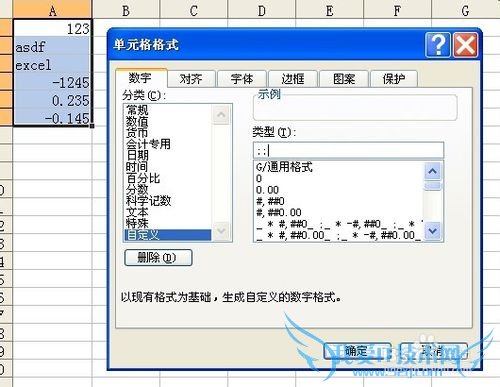Cancel the dialog with 取消 button
Viewport: 500px width, 387px height.
tap(433, 351)
